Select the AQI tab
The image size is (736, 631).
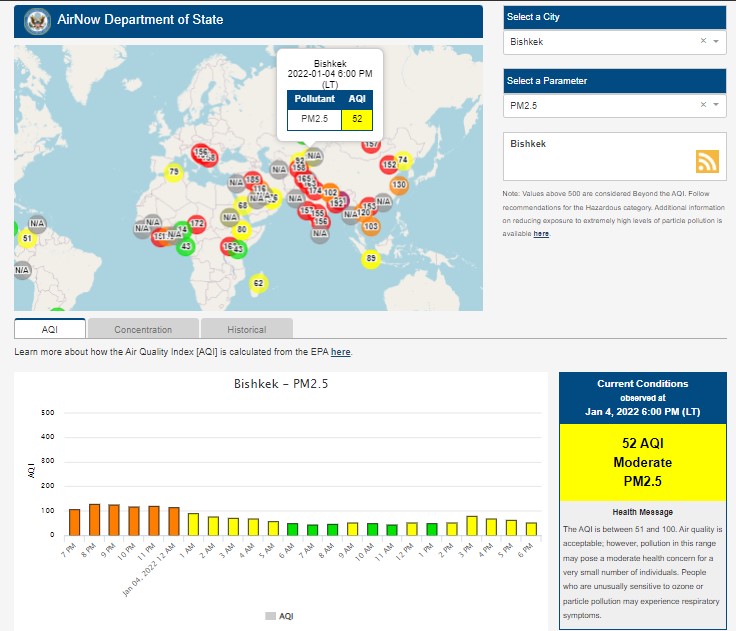coord(50,329)
